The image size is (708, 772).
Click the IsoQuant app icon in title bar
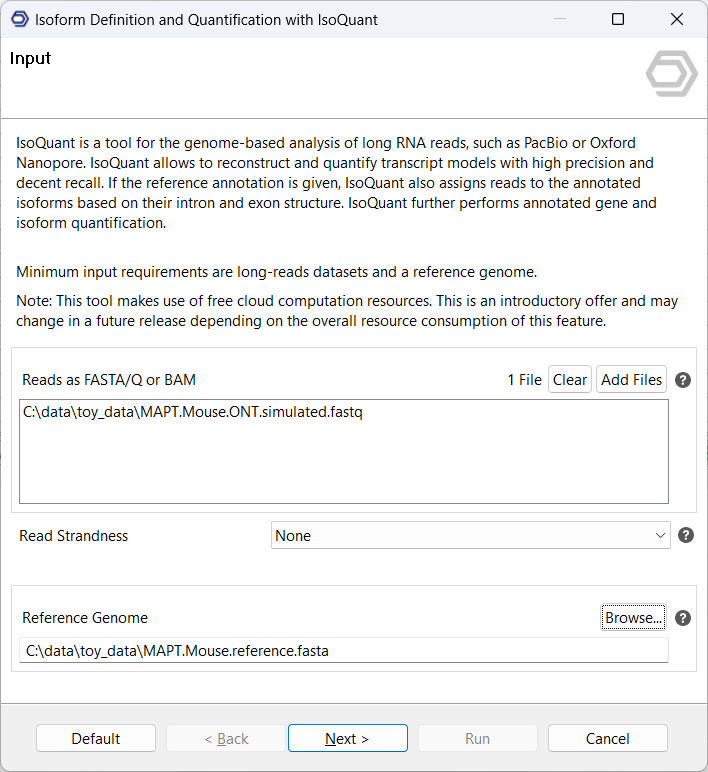[x=19, y=20]
